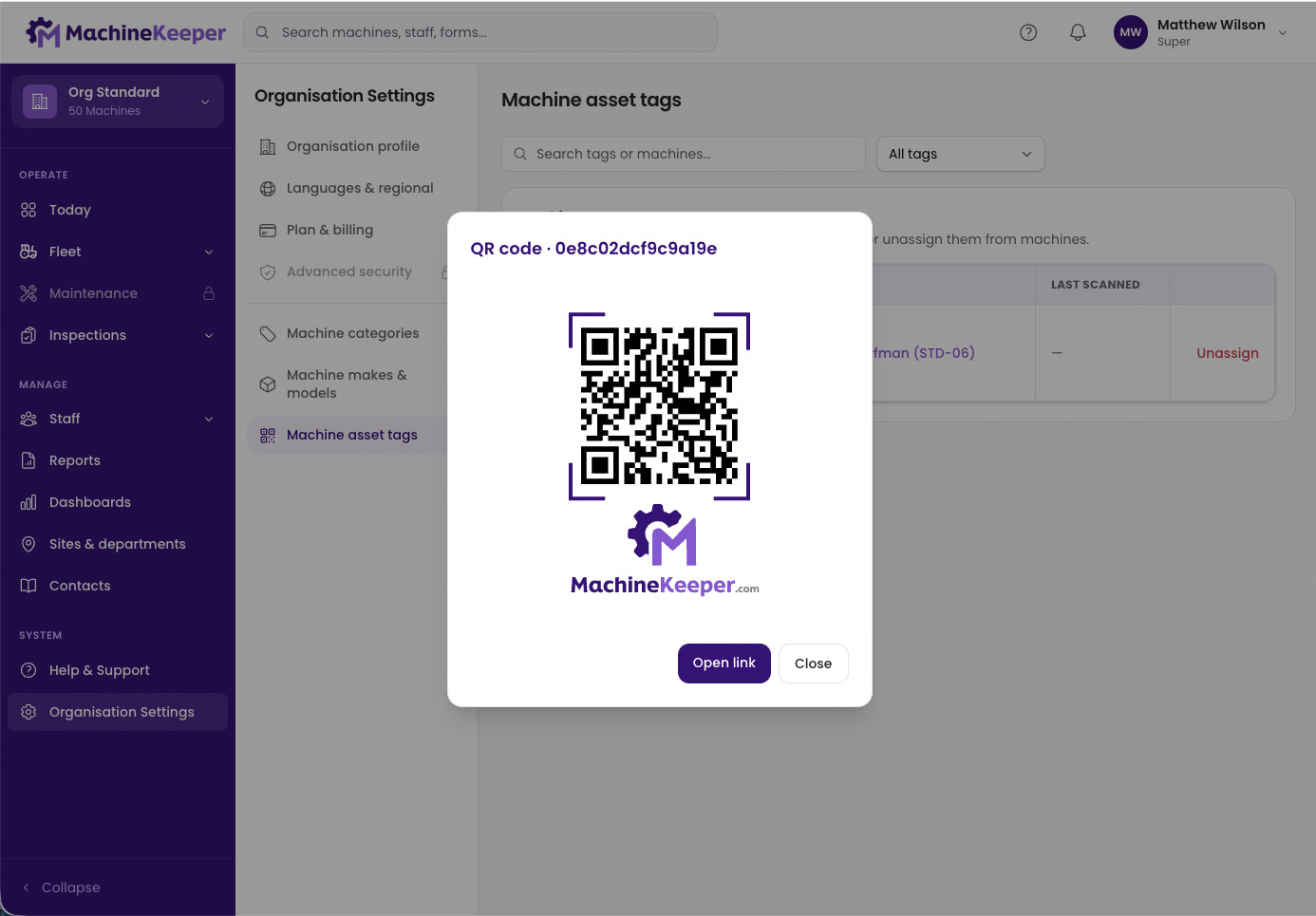Click the Machine asset tags QR icon

268,435
